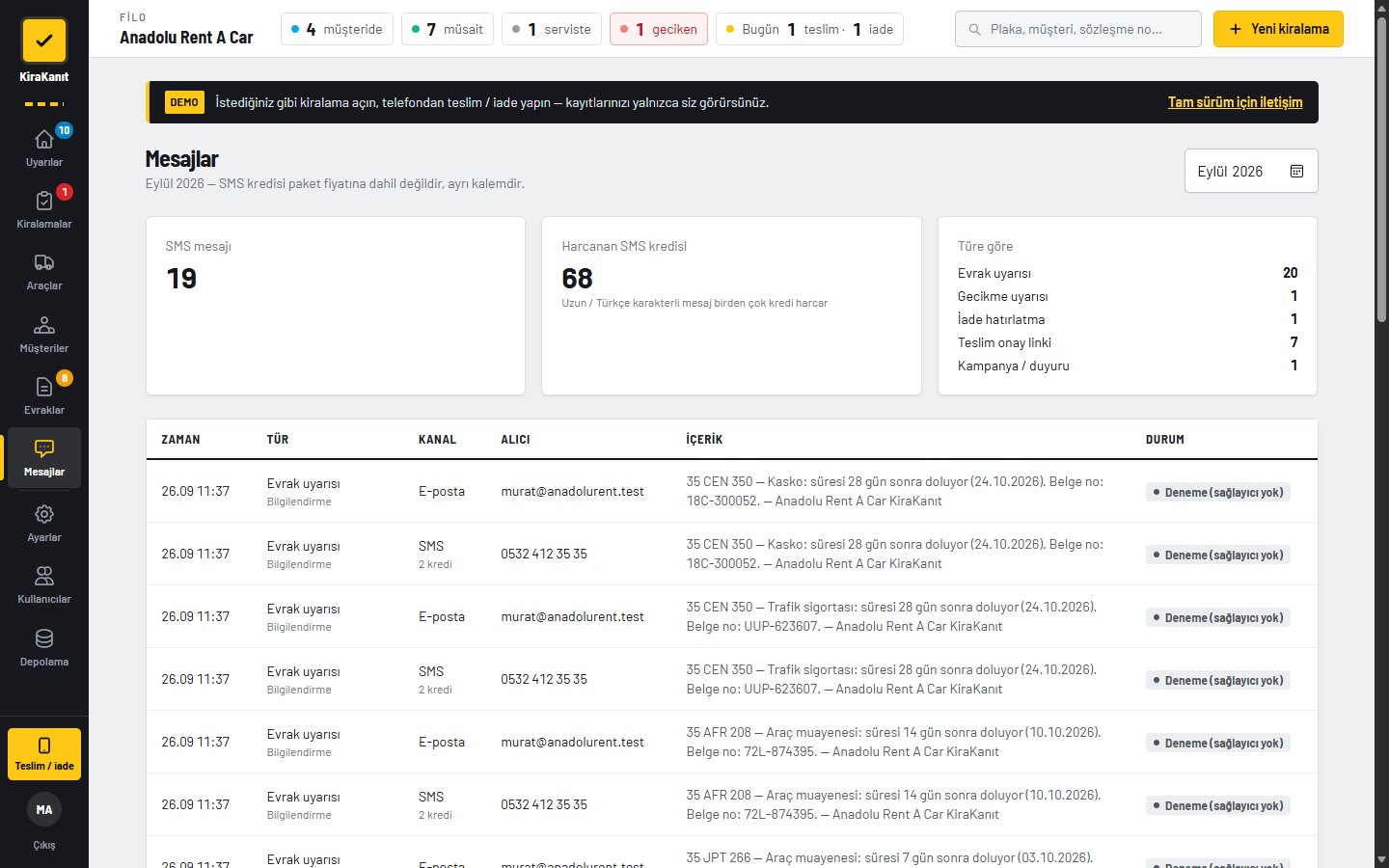Click the Mesajlar page heading

pos(181,159)
